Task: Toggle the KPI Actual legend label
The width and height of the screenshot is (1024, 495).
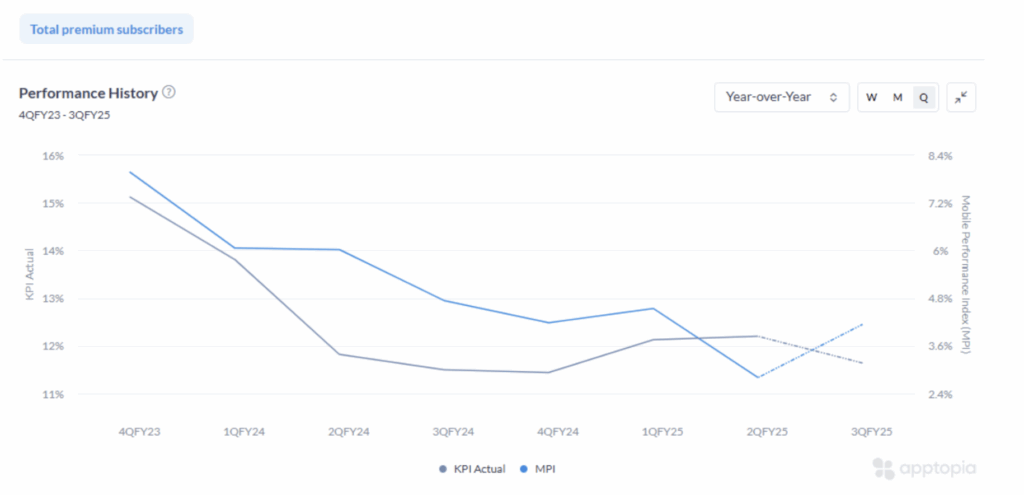Action: (x=479, y=469)
